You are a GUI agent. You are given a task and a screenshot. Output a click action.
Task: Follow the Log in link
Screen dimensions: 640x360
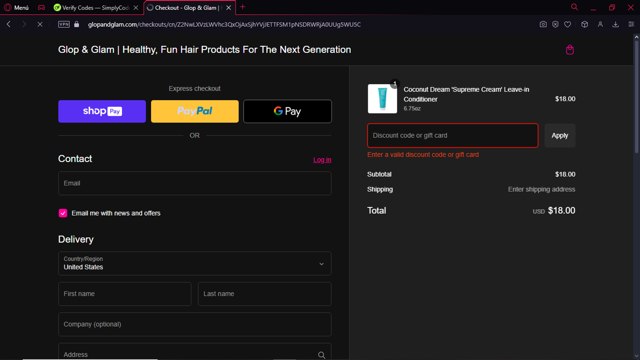[x=322, y=160]
